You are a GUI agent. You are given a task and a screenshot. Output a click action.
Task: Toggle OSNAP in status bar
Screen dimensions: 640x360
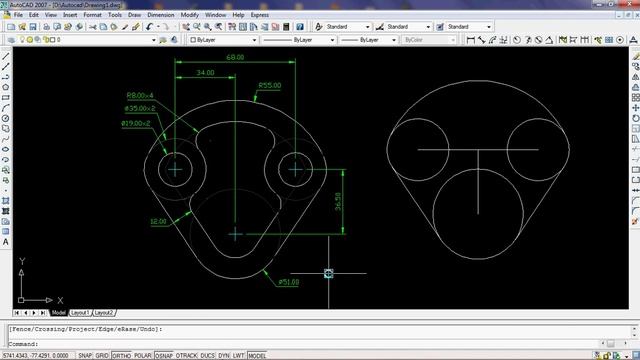[x=164, y=356]
